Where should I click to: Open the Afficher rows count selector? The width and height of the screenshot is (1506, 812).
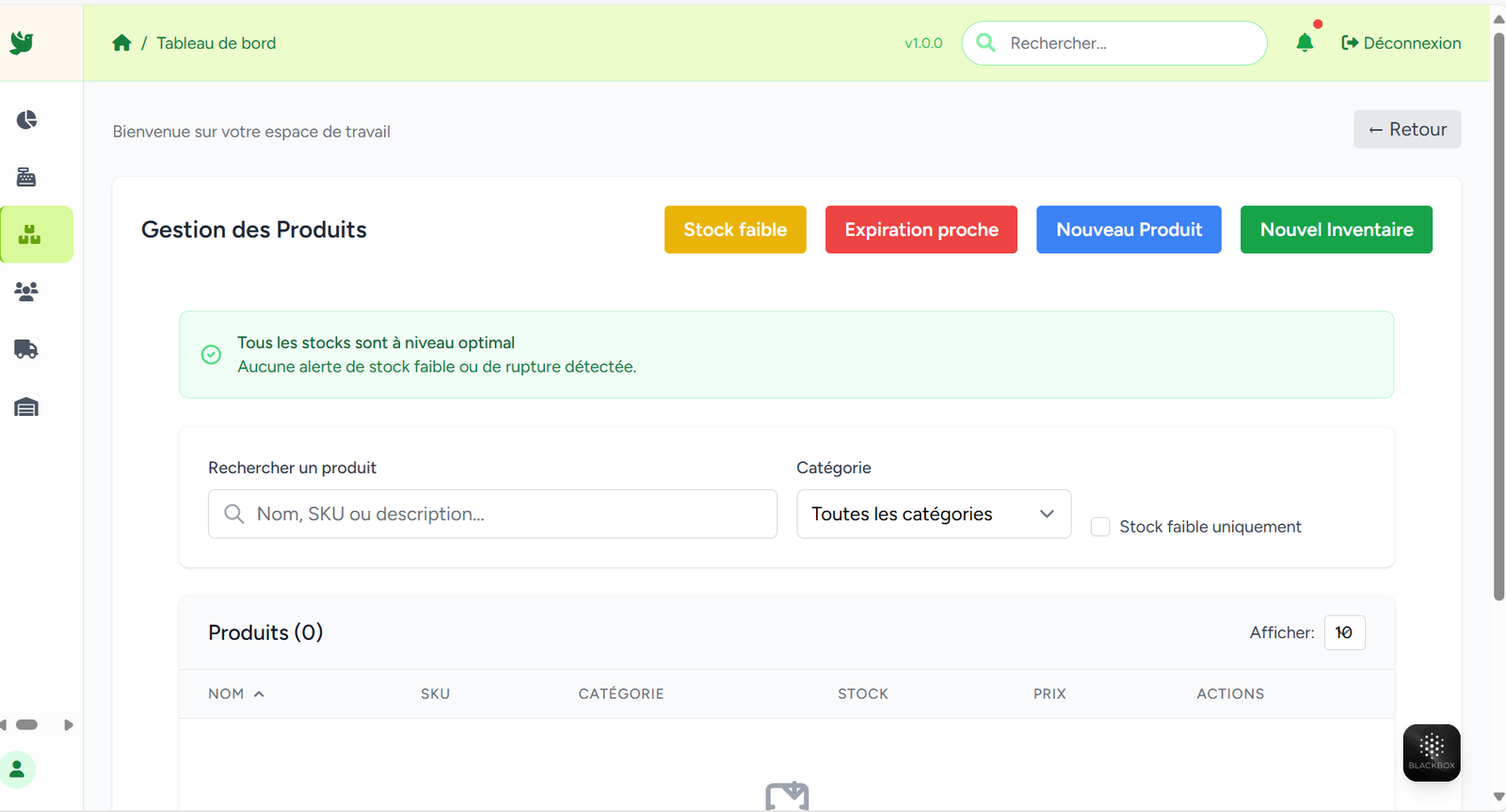coord(1344,632)
